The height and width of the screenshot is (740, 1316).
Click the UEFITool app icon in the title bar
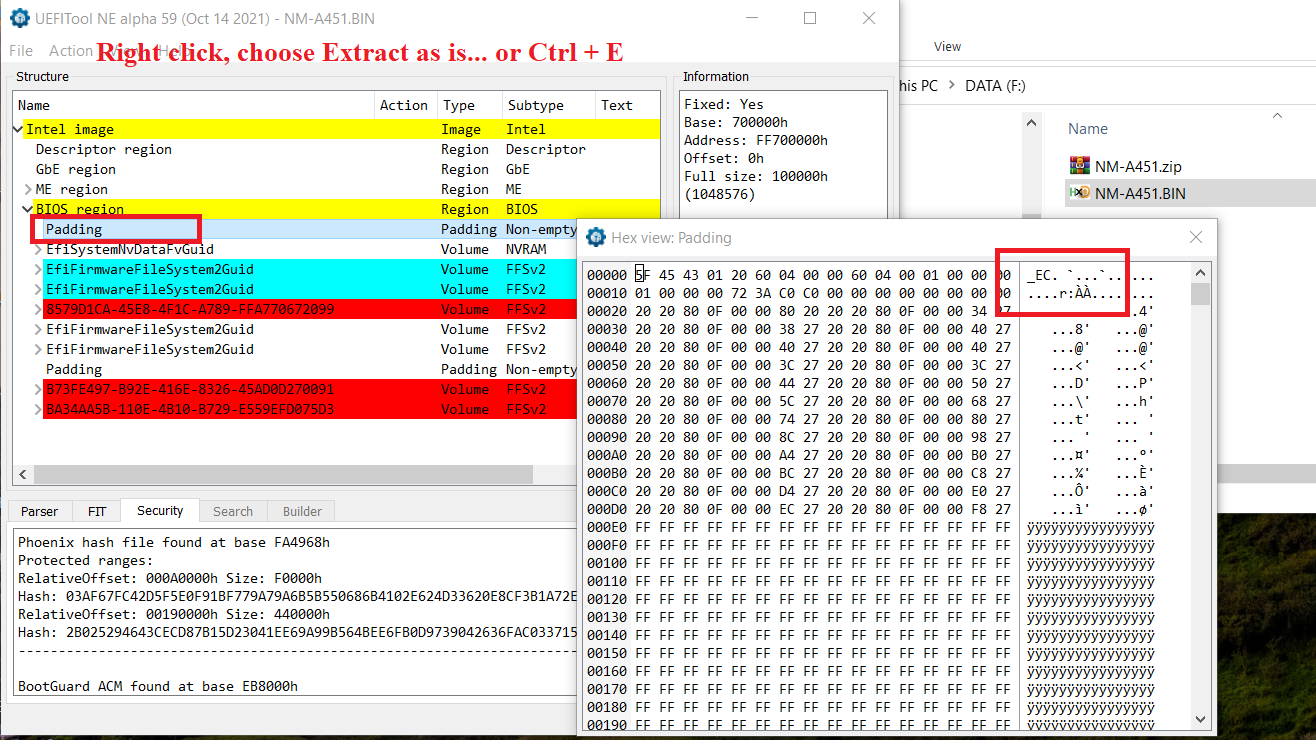tap(19, 18)
